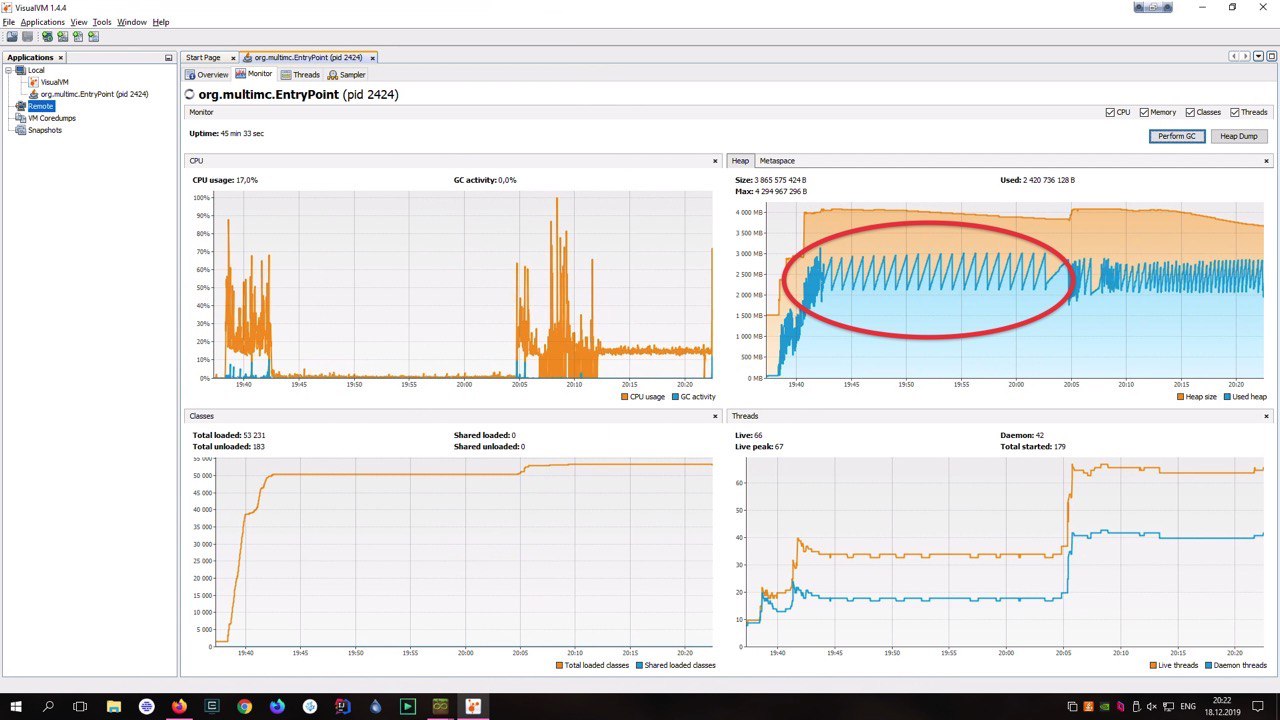Select the Remote tree item
1280x720 pixels.
coord(41,106)
